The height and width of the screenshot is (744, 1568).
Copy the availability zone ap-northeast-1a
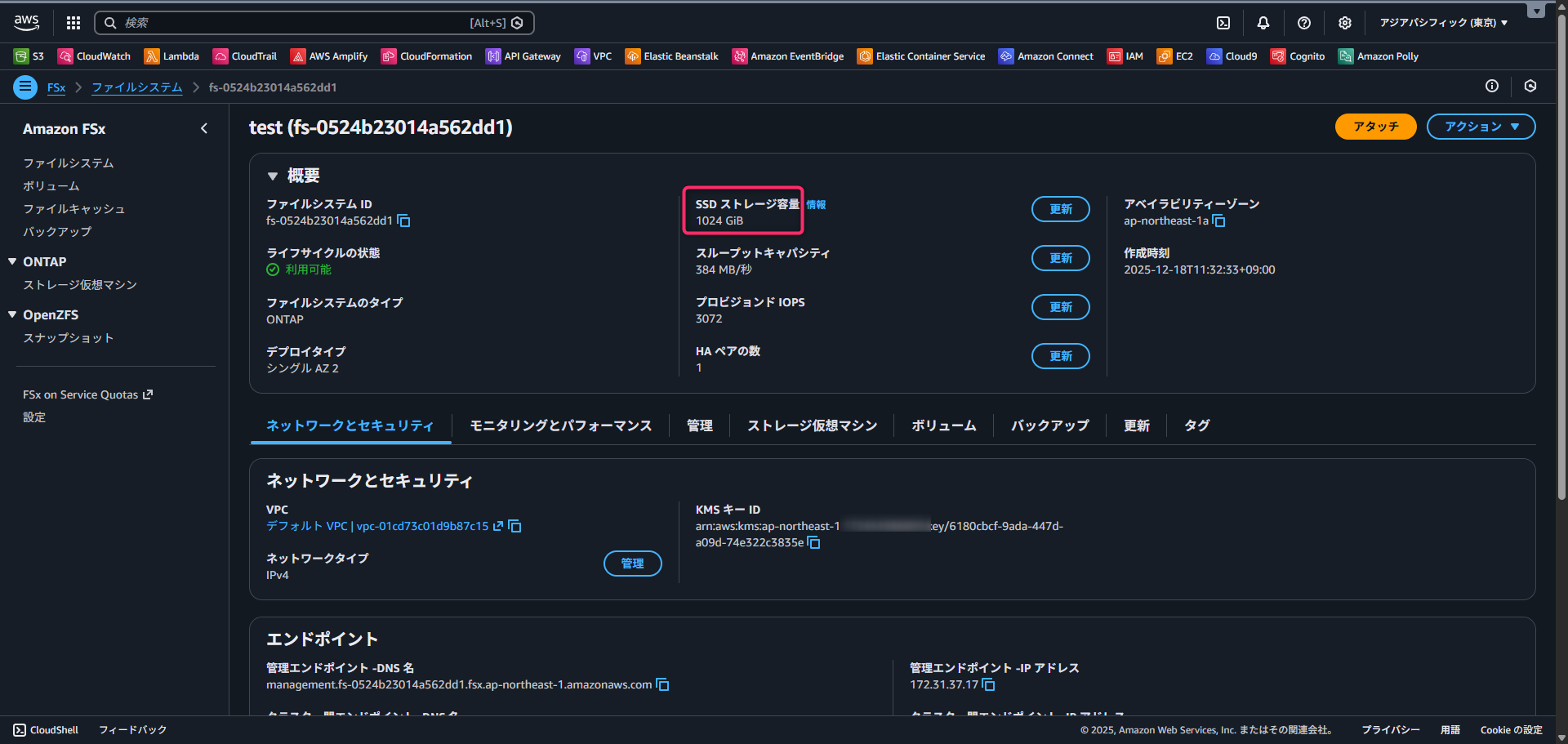1219,221
